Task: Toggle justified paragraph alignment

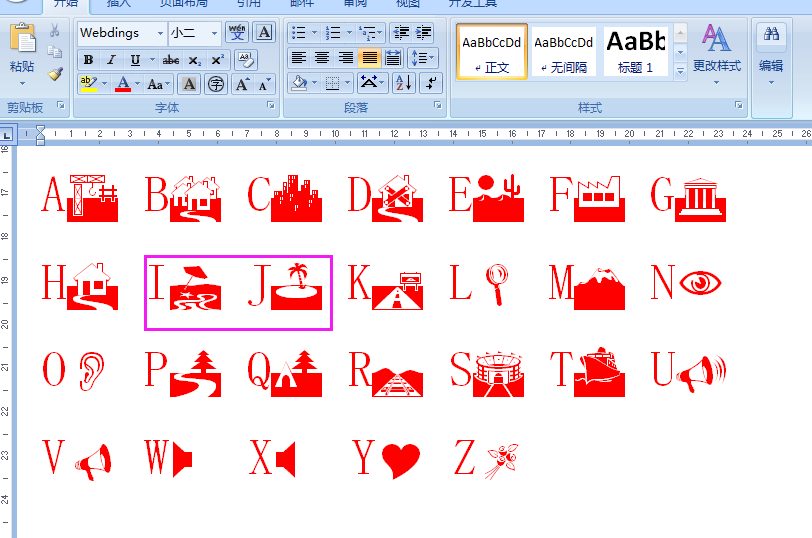Action: (x=370, y=57)
